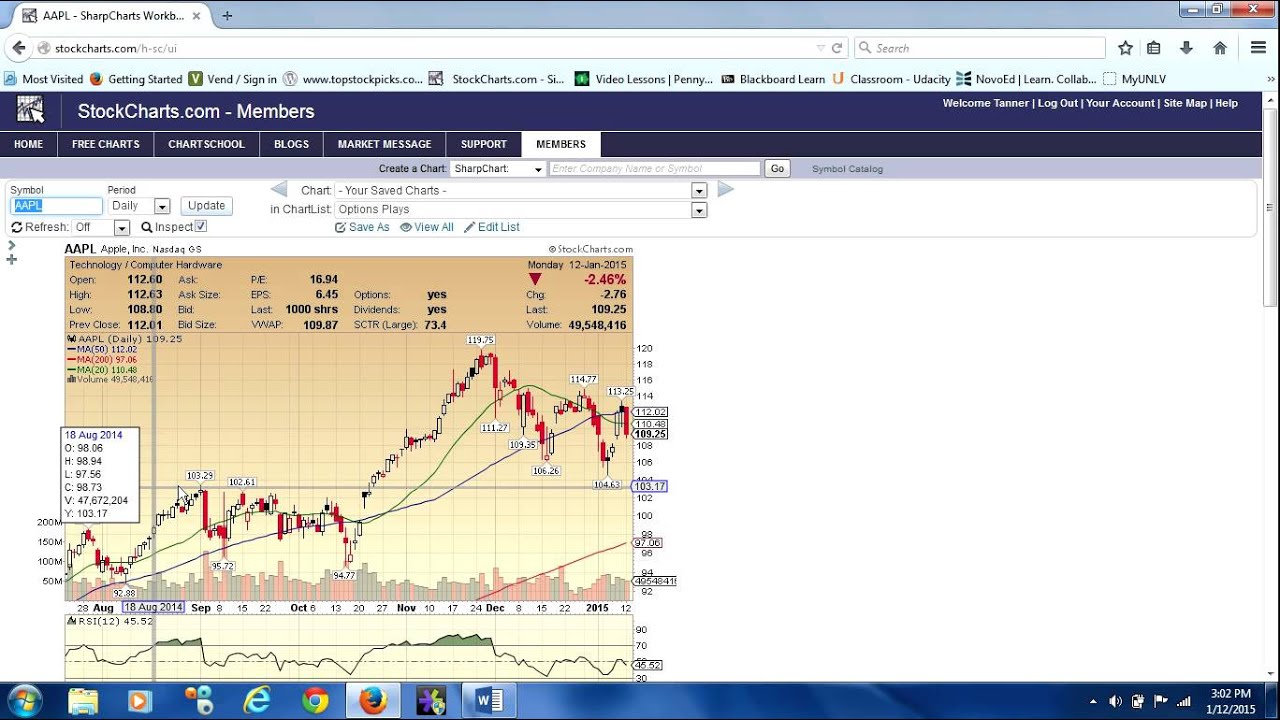This screenshot has width=1280, height=720.
Task: Open the Symbol Catalog link
Action: [847, 169]
